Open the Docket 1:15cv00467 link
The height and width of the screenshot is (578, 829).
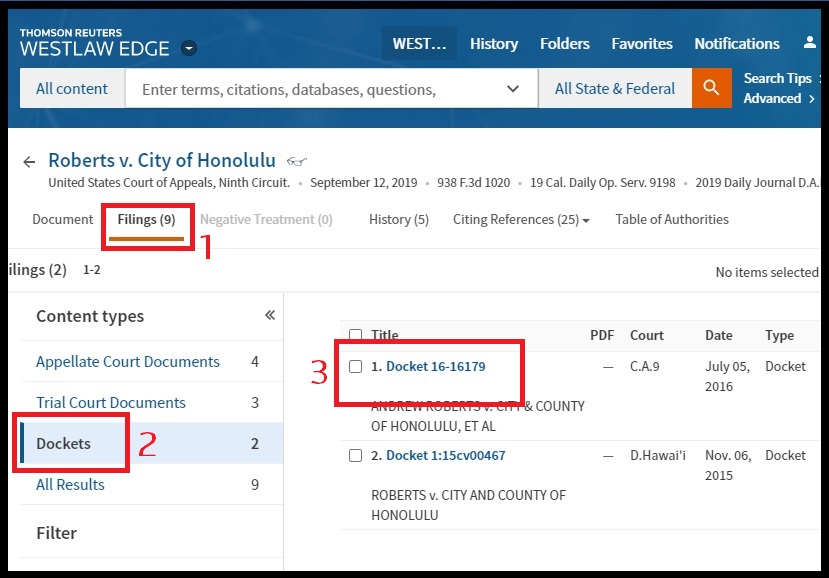445,456
